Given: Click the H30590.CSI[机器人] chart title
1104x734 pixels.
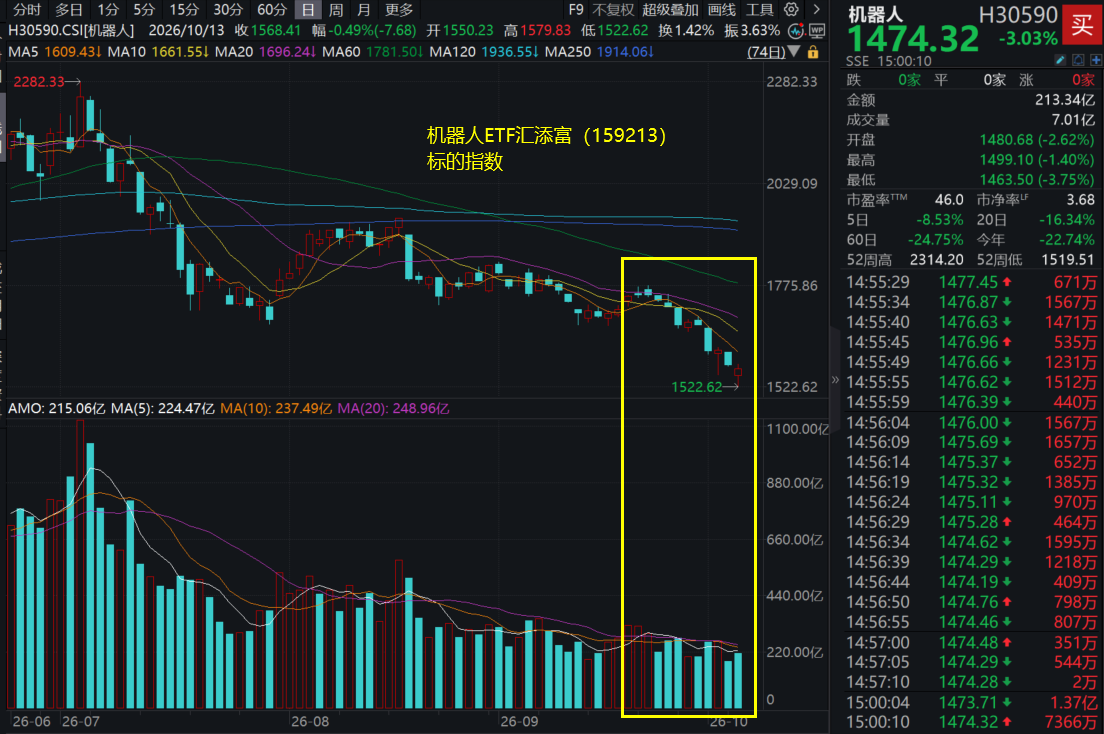Looking at the screenshot, I should [71, 31].
